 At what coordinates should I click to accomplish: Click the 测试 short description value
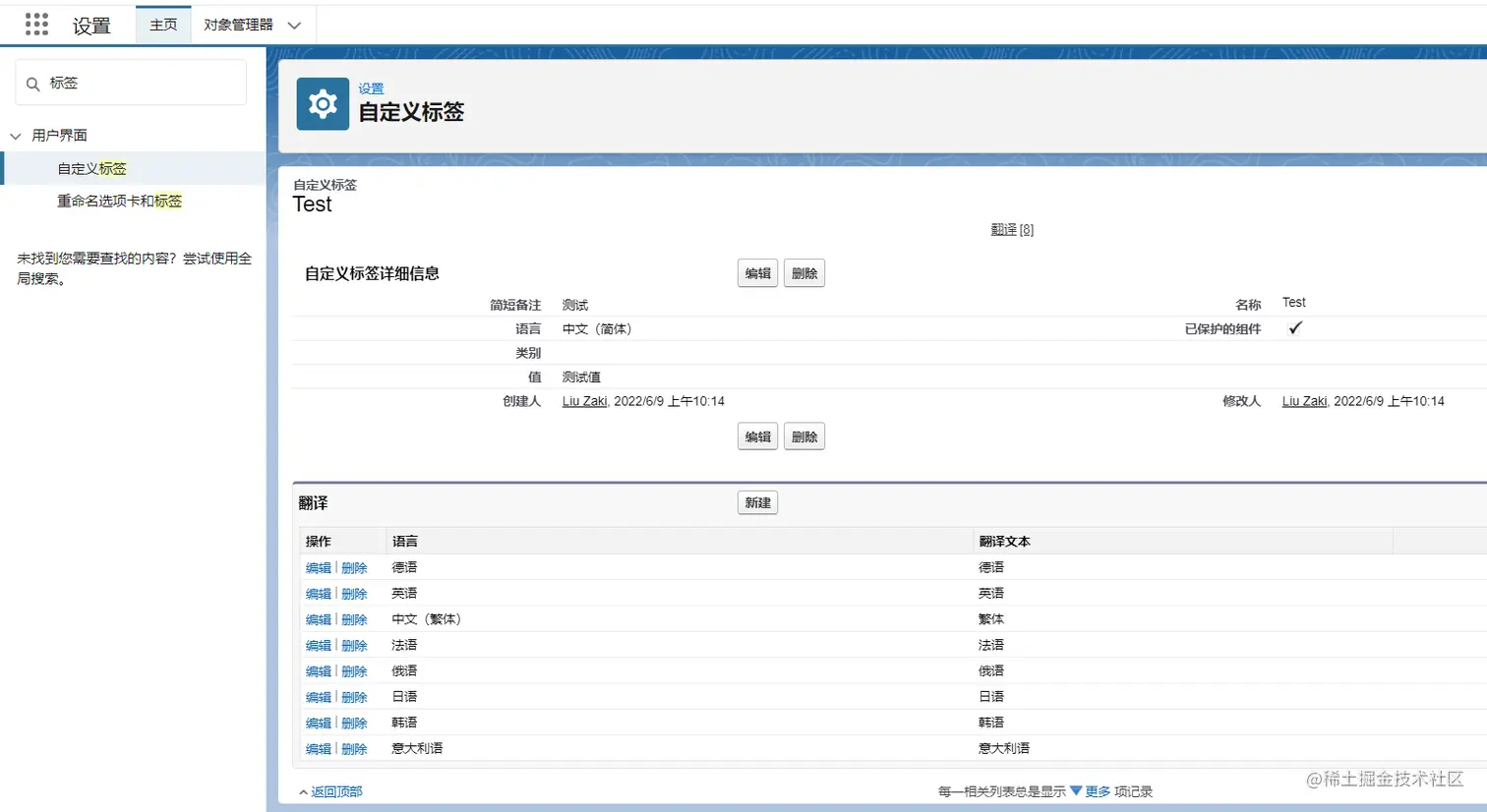(574, 306)
